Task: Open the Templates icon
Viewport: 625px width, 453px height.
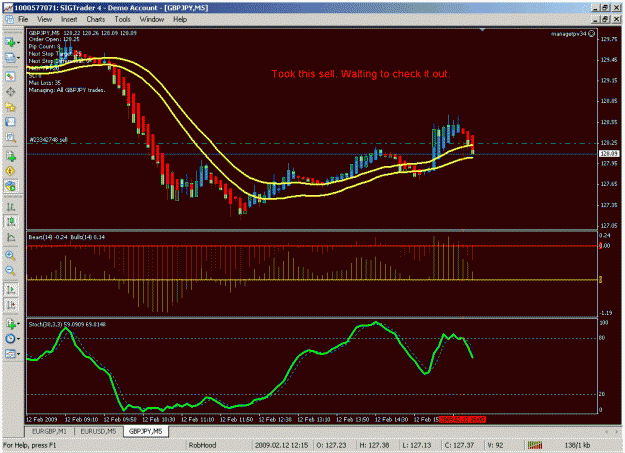Action: (10, 354)
